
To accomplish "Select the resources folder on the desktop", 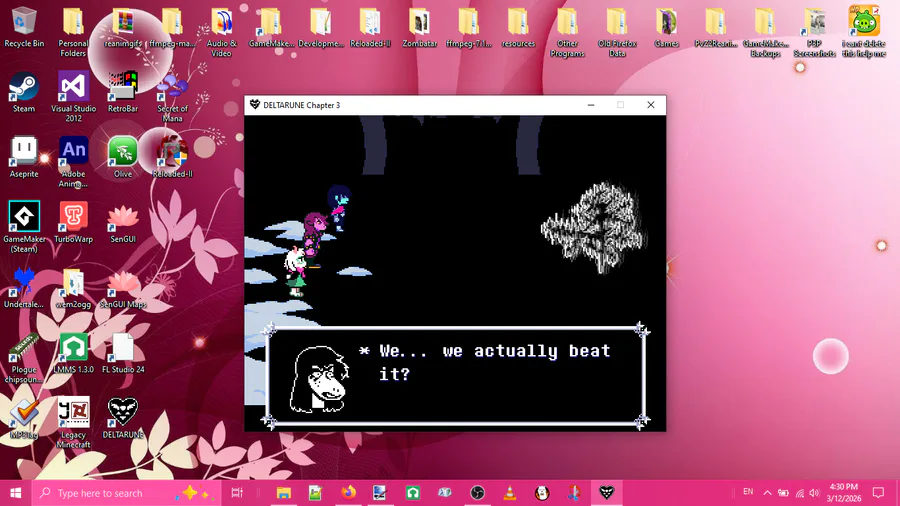I will point(518,27).
